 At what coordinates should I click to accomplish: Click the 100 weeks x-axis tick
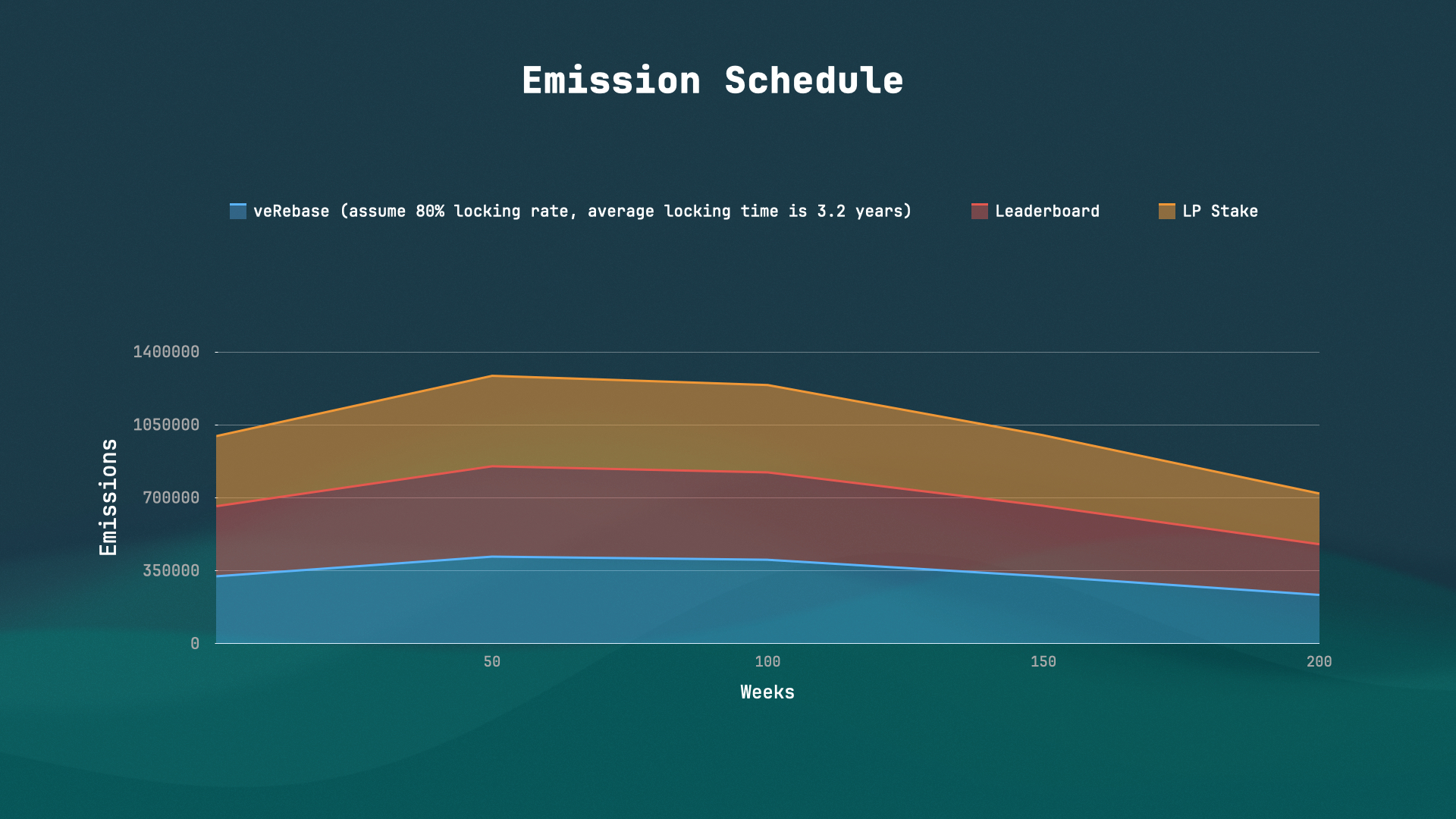(x=767, y=662)
